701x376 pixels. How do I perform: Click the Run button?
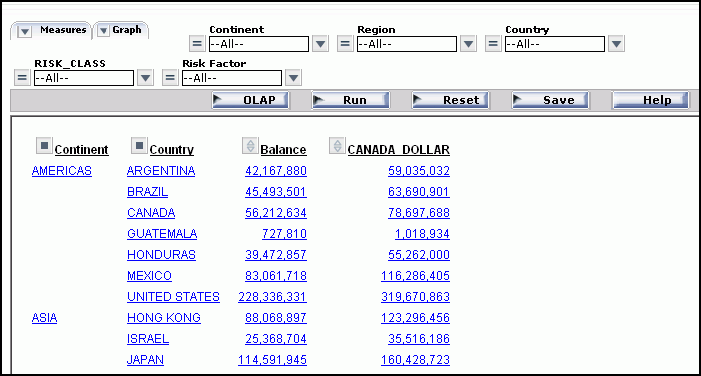pyautogui.click(x=350, y=100)
